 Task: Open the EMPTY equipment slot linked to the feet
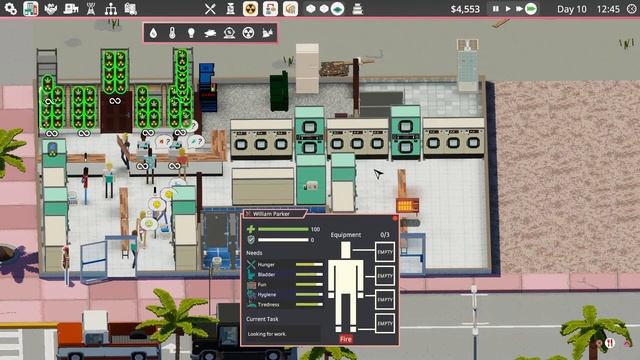[x=385, y=323]
